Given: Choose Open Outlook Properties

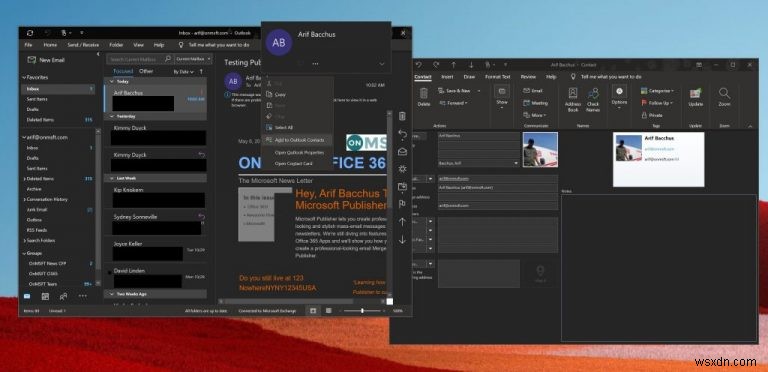Looking at the screenshot, I should click(x=299, y=152).
